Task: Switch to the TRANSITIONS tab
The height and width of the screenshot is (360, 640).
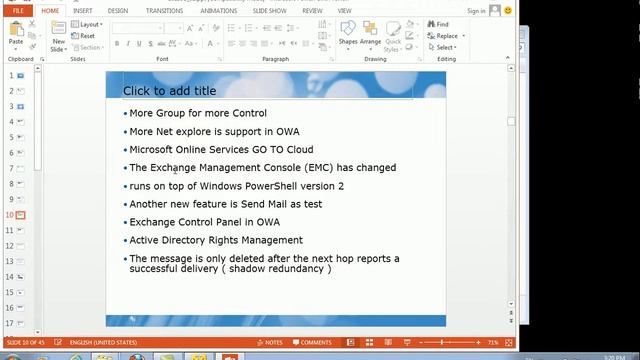Action: coord(164,11)
